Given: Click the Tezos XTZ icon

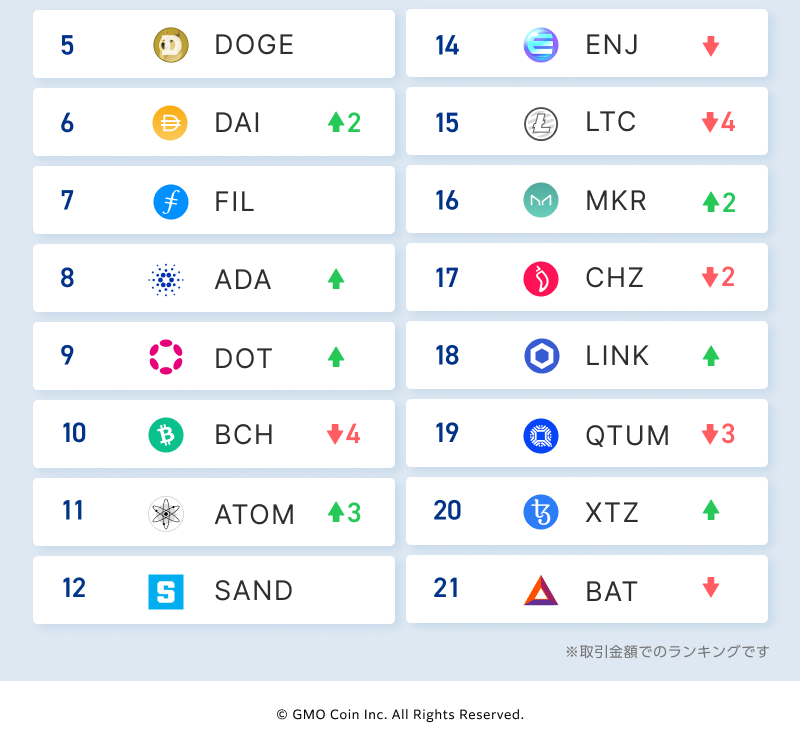Looking at the screenshot, I should 541,512.
